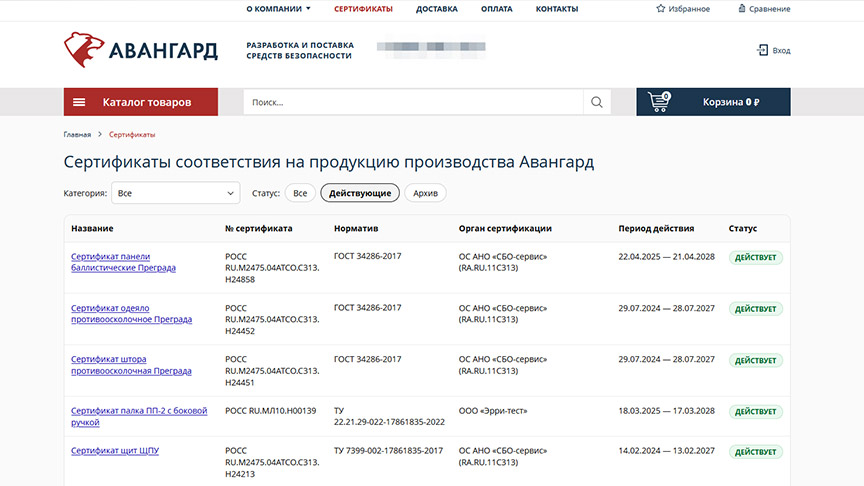Click the Название column header

point(92,228)
